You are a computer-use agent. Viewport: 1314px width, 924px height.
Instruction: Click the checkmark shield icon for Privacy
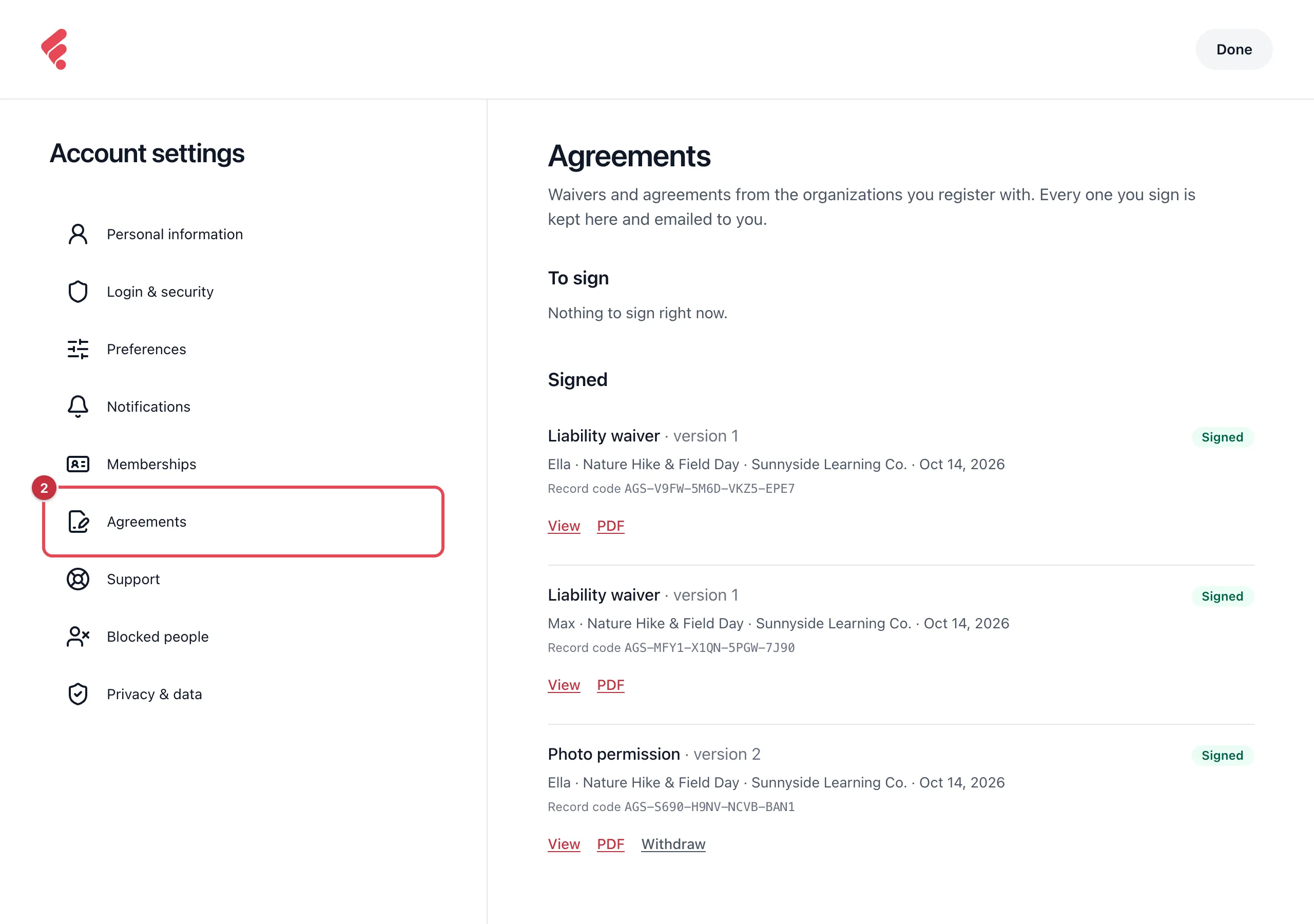(78, 694)
